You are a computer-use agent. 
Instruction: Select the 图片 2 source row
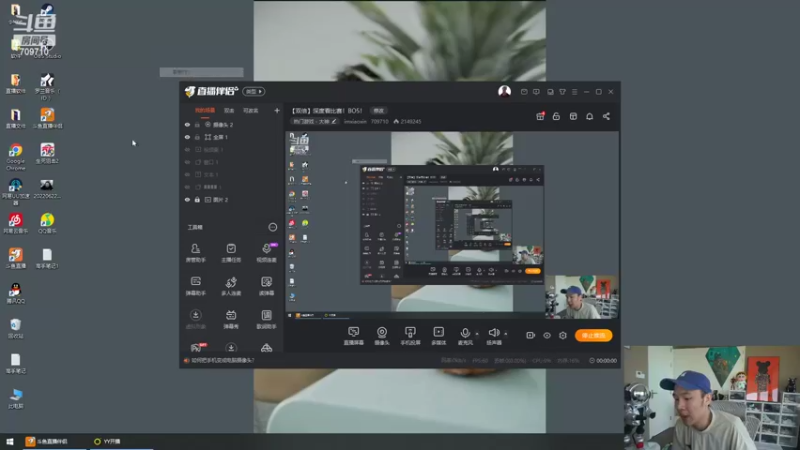232,199
